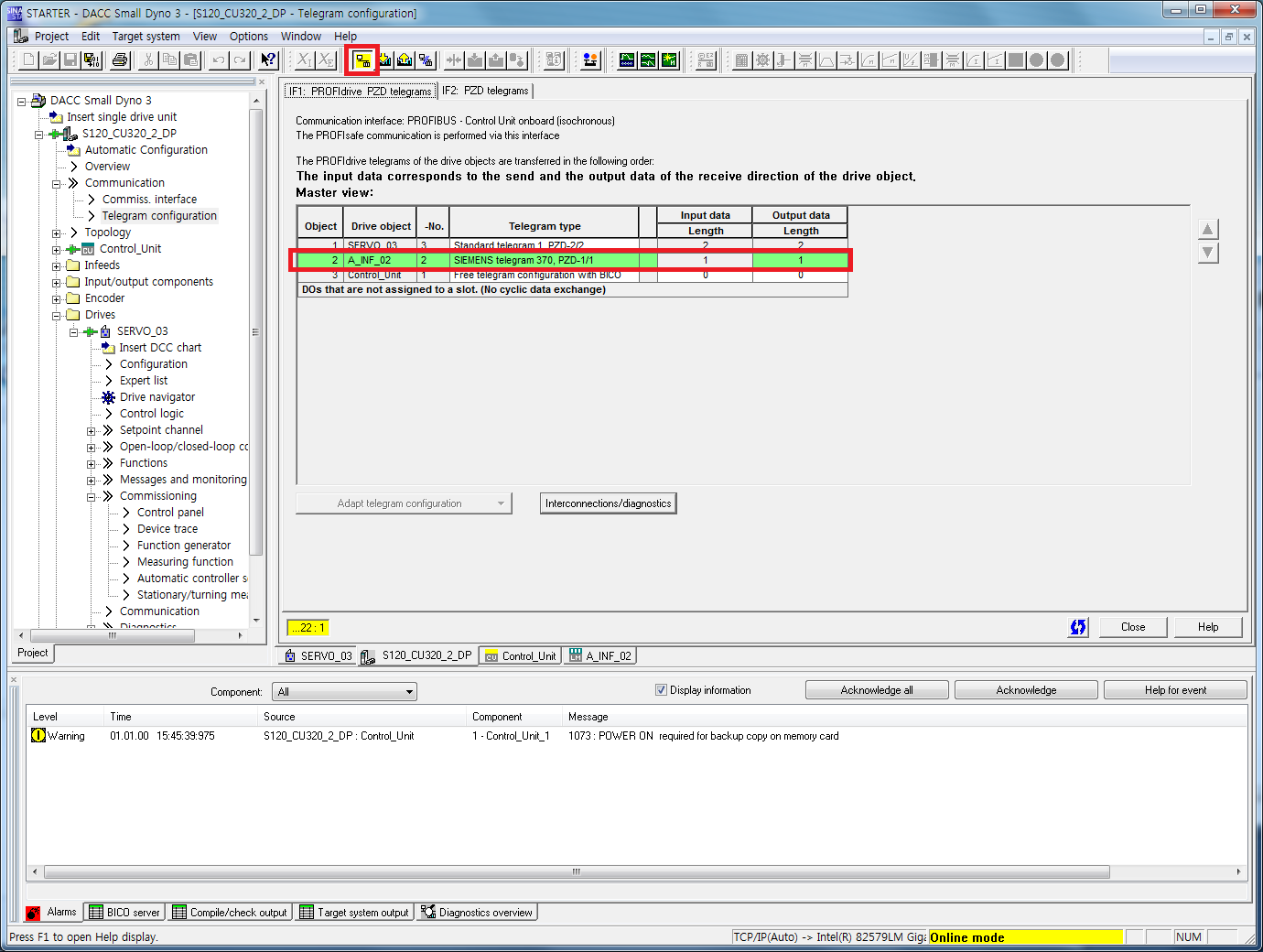Switch to IF2: PZD telegrams tab
Screen dimensions: 1263x952
pyautogui.click(x=485, y=91)
